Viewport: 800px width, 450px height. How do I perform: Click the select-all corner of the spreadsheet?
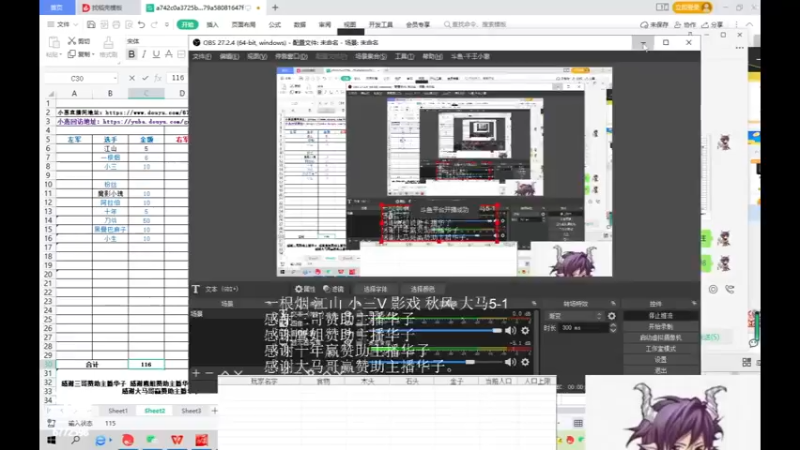point(51,93)
